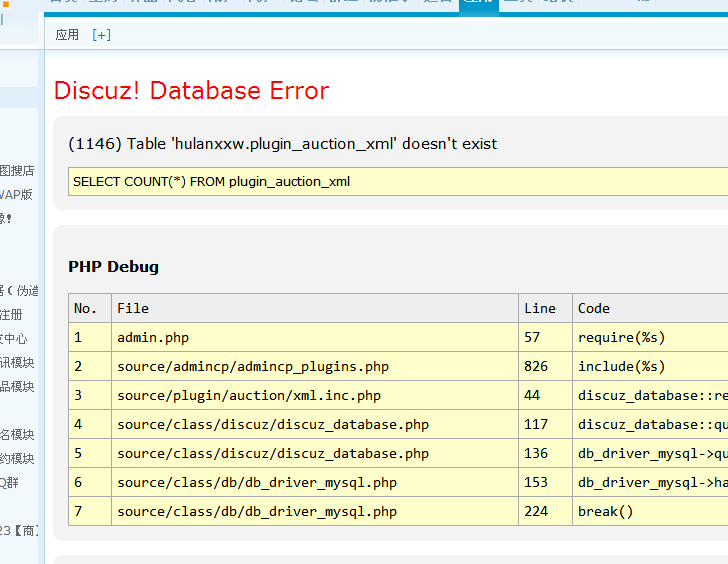Screen dimensions: 728x564
Task: Select db_driver_mysql.php cell in row 7
Action: point(315,511)
